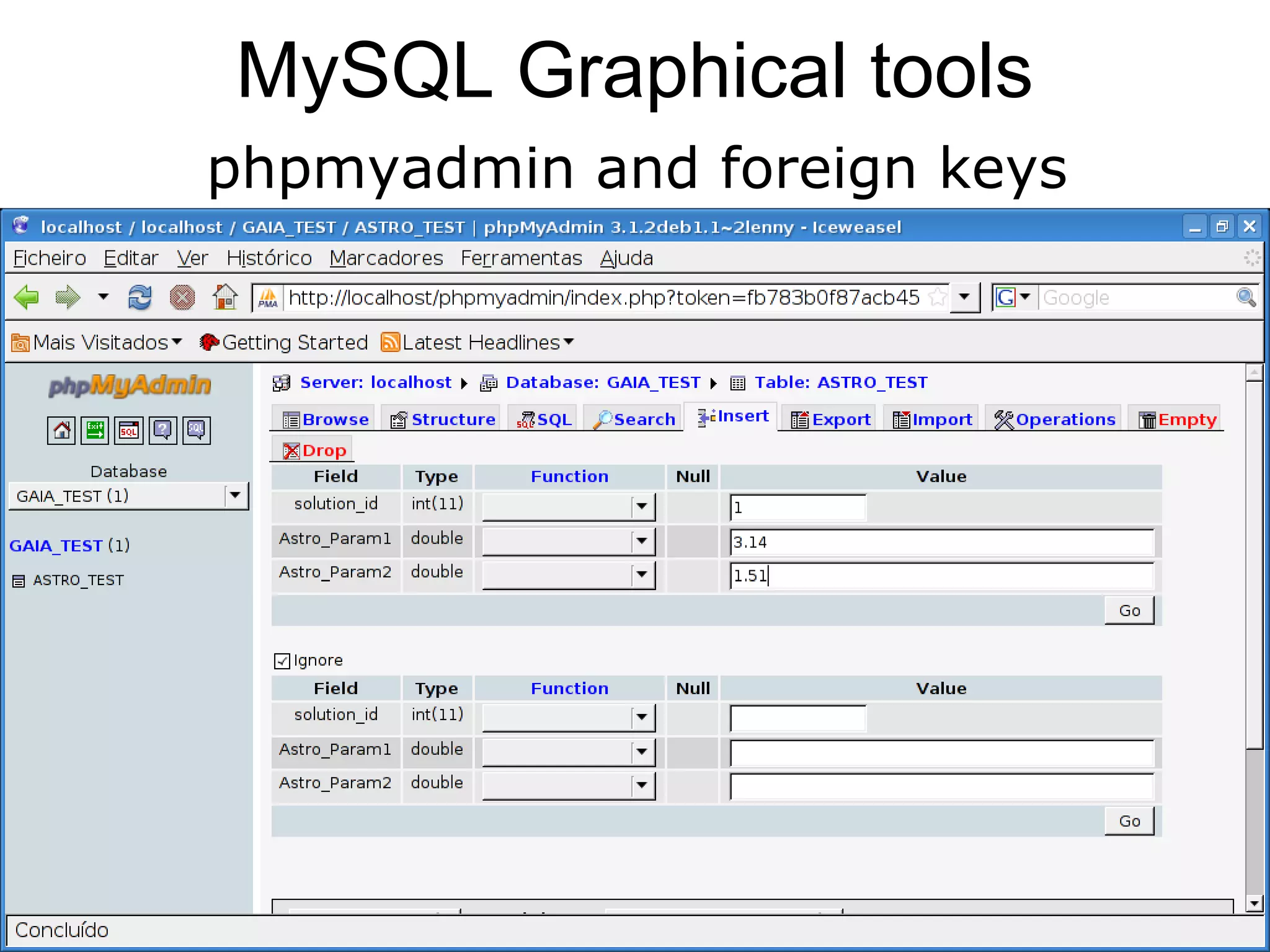Open the Database selector GAIA_TEST (1)
1270x952 pixels.
(128, 496)
